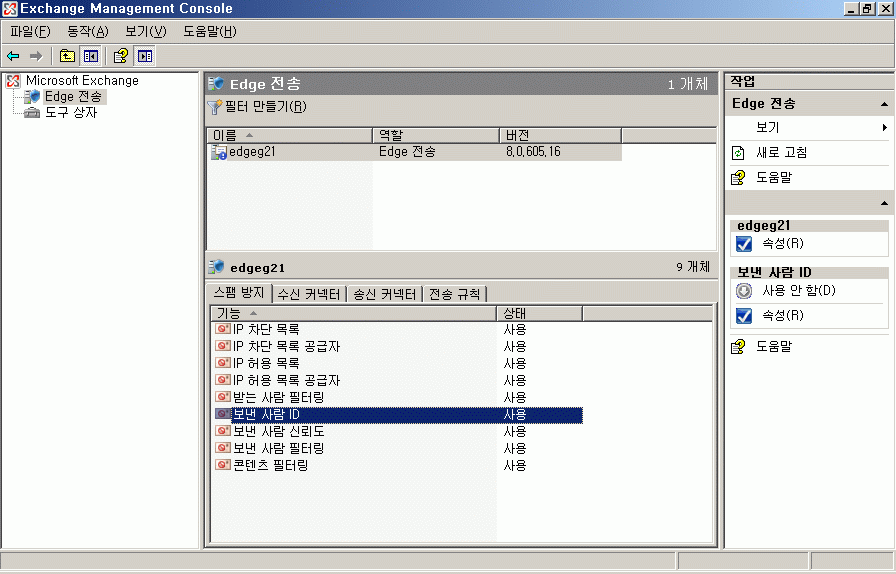
Task: Select the IP 차단 목록 row text
Action: pyautogui.click(x=266, y=329)
